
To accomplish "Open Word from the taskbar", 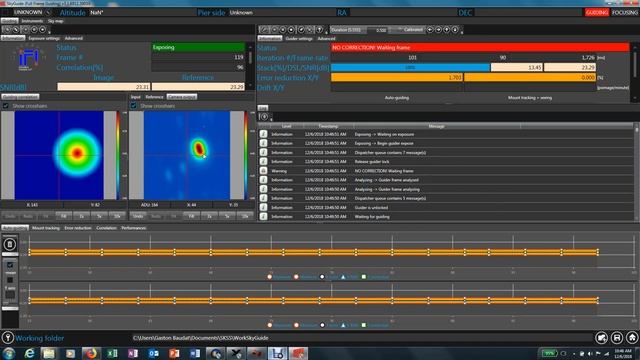I will (195, 353).
